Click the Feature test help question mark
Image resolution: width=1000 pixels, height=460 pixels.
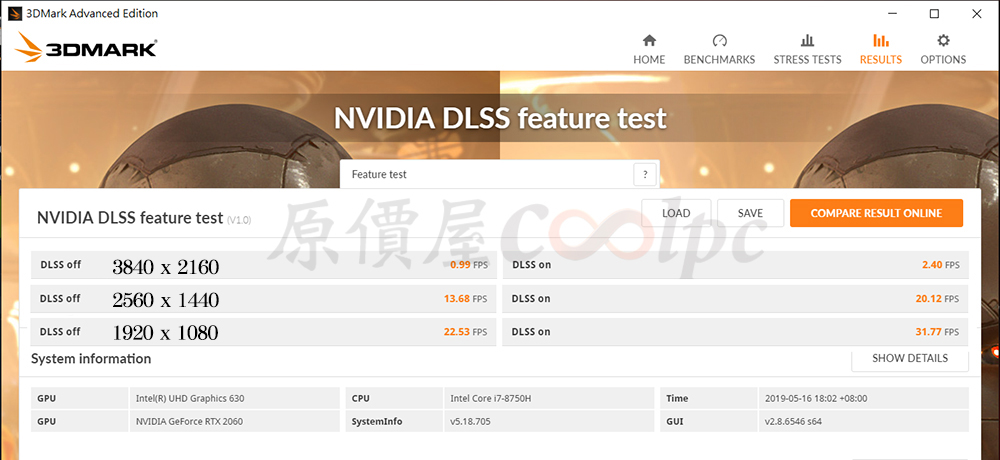pyautogui.click(x=645, y=174)
